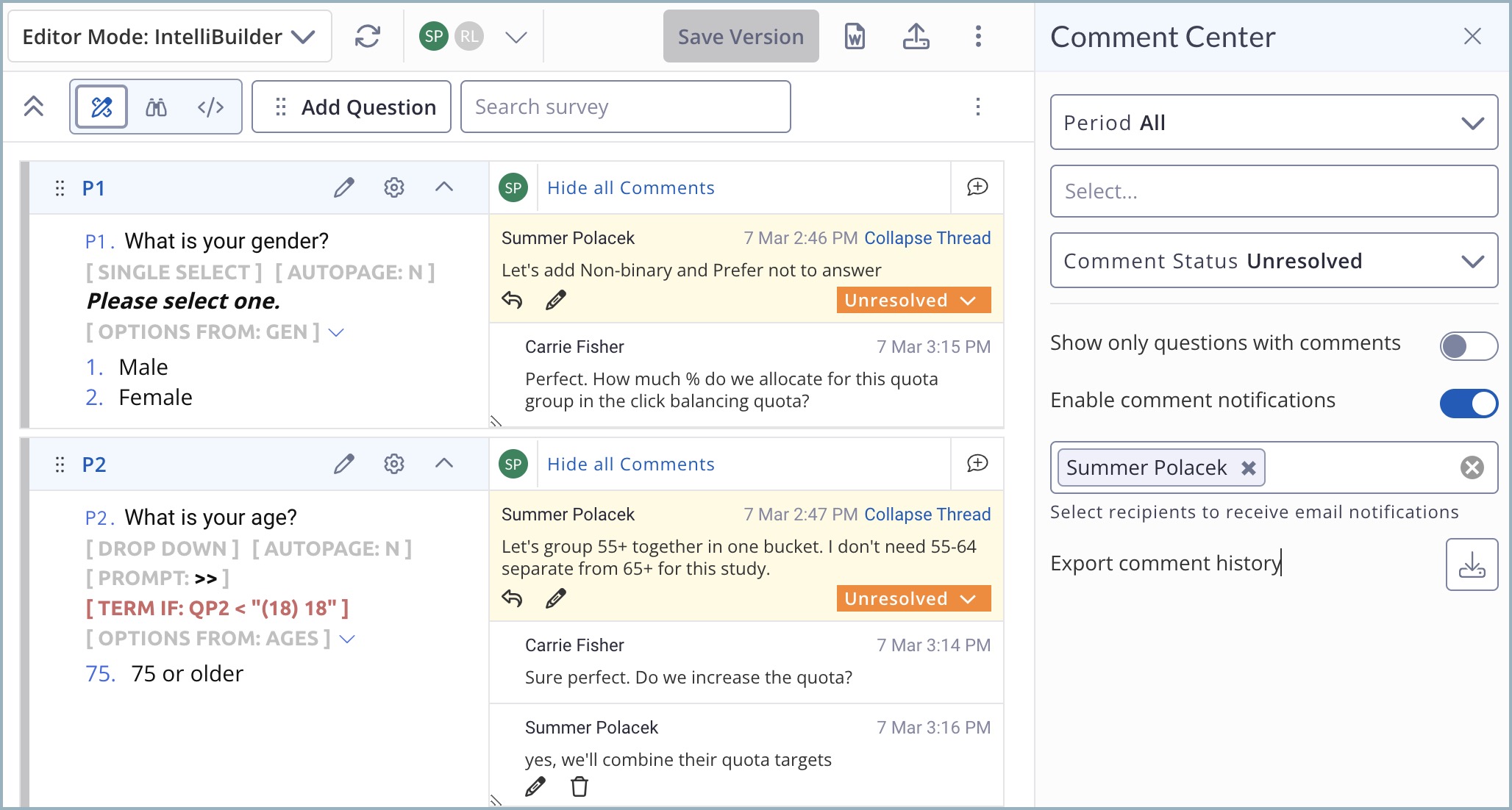1512x810 pixels.
Task: Export survey to Word document icon
Action: [x=854, y=36]
